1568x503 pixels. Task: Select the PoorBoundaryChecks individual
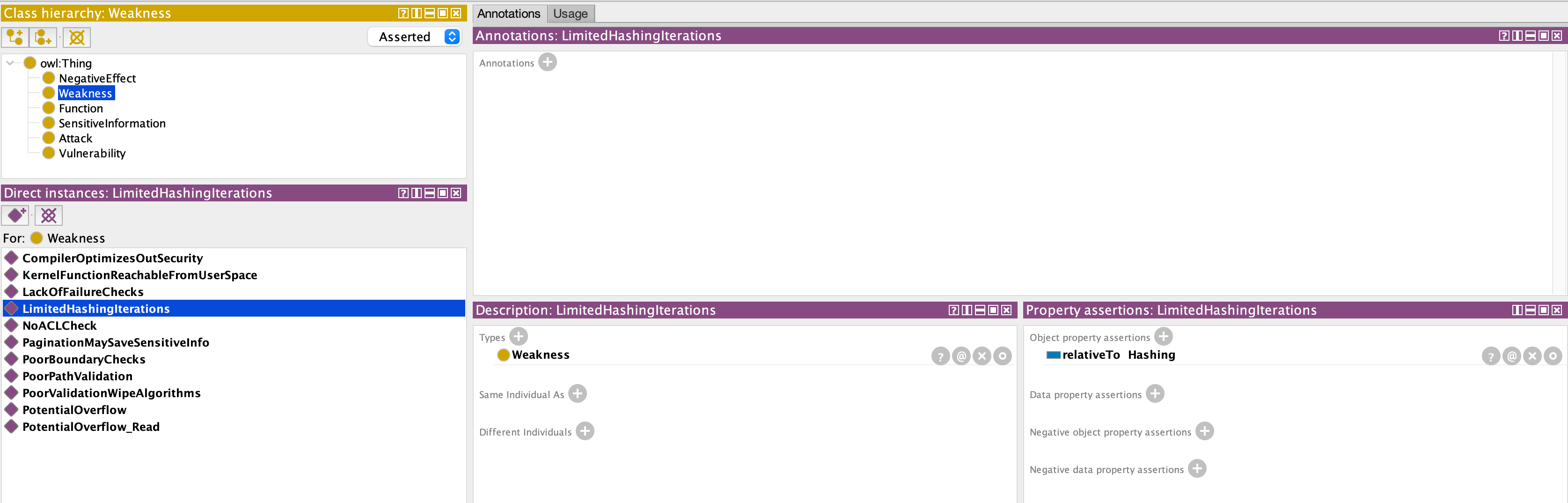point(83,359)
